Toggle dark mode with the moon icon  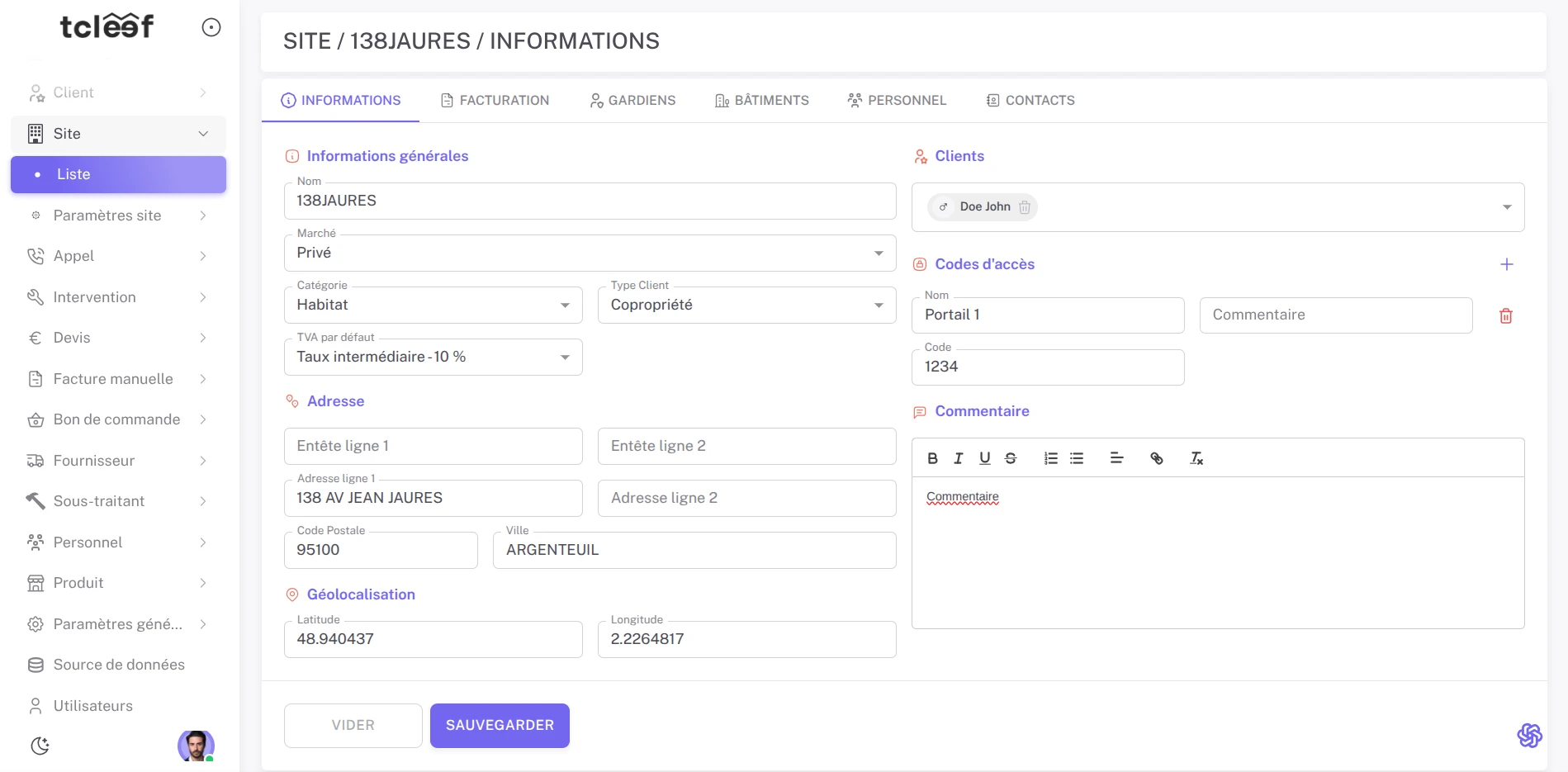click(x=40, y=745)
